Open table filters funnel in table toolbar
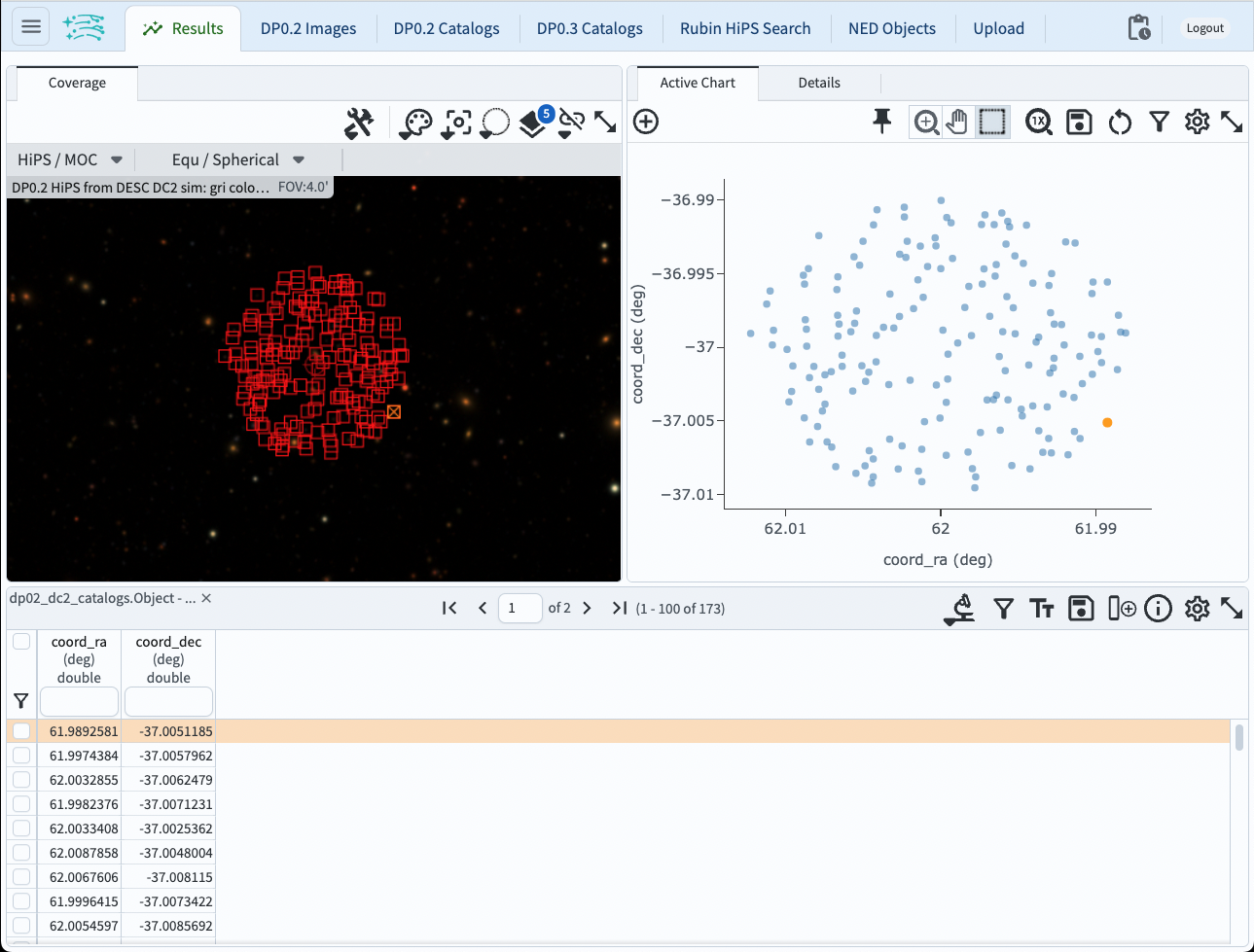Screen dimensions: 1254x952 (1003, 609)
